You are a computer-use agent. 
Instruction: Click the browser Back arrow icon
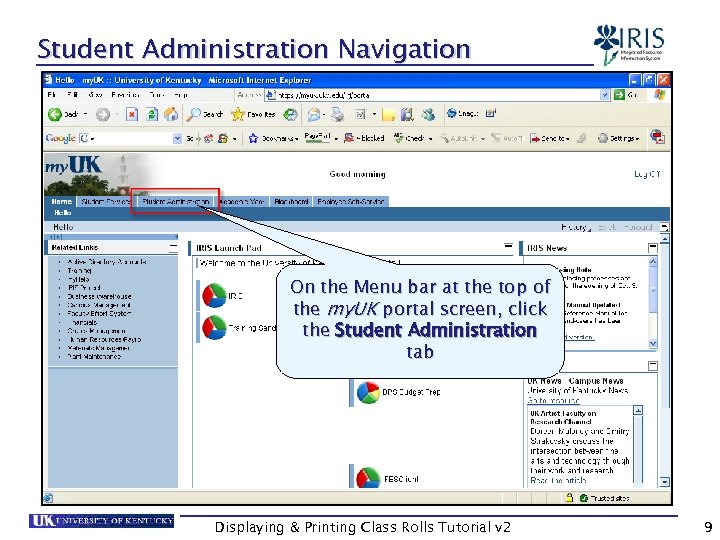click(55, 114)
